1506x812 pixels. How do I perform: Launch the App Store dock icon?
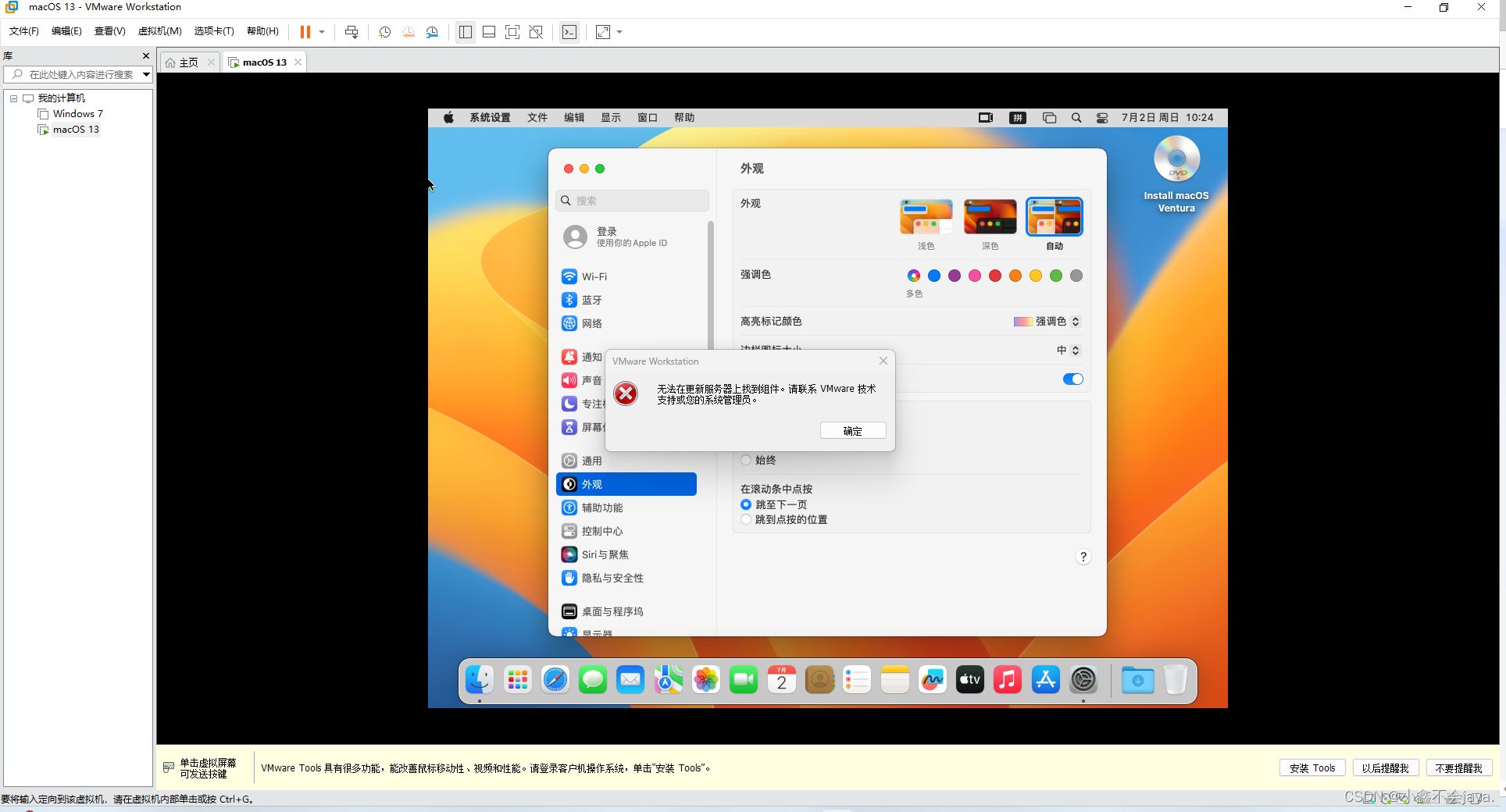[1045, 680]
